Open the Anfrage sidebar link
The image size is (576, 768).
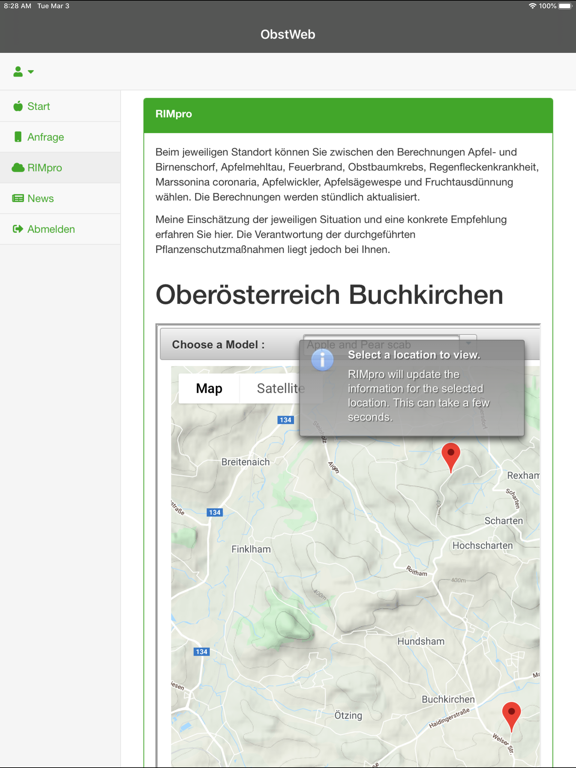point(46,137)
